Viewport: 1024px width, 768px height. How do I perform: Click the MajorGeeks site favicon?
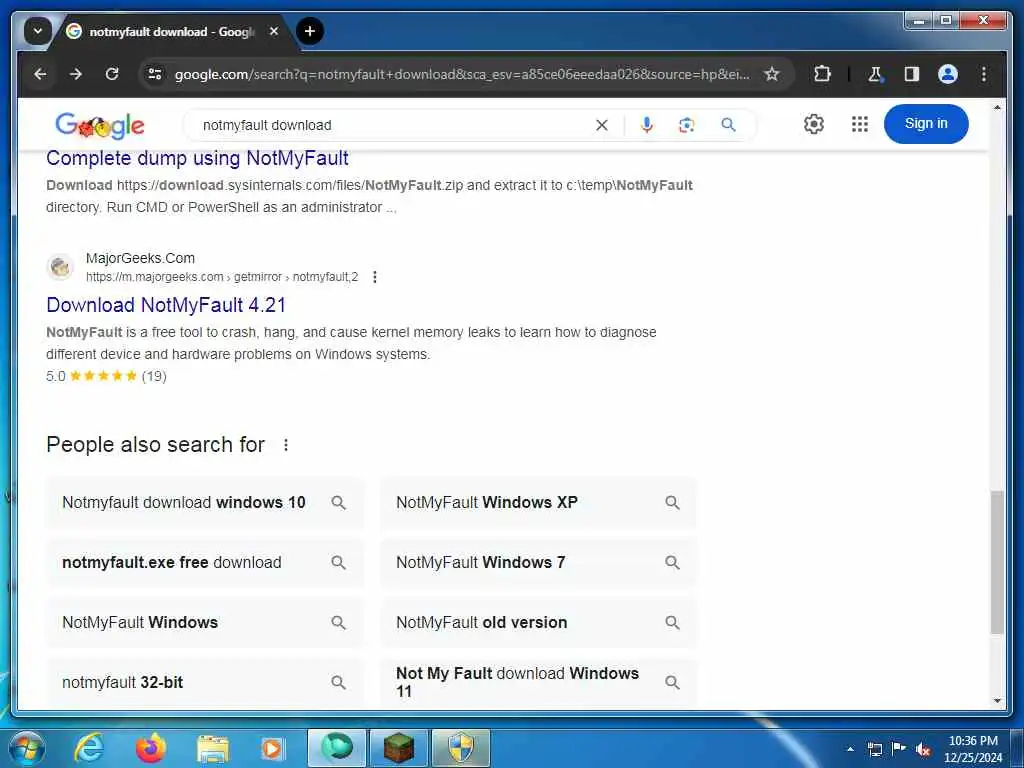pyautogui.click(x=60, y=266)
